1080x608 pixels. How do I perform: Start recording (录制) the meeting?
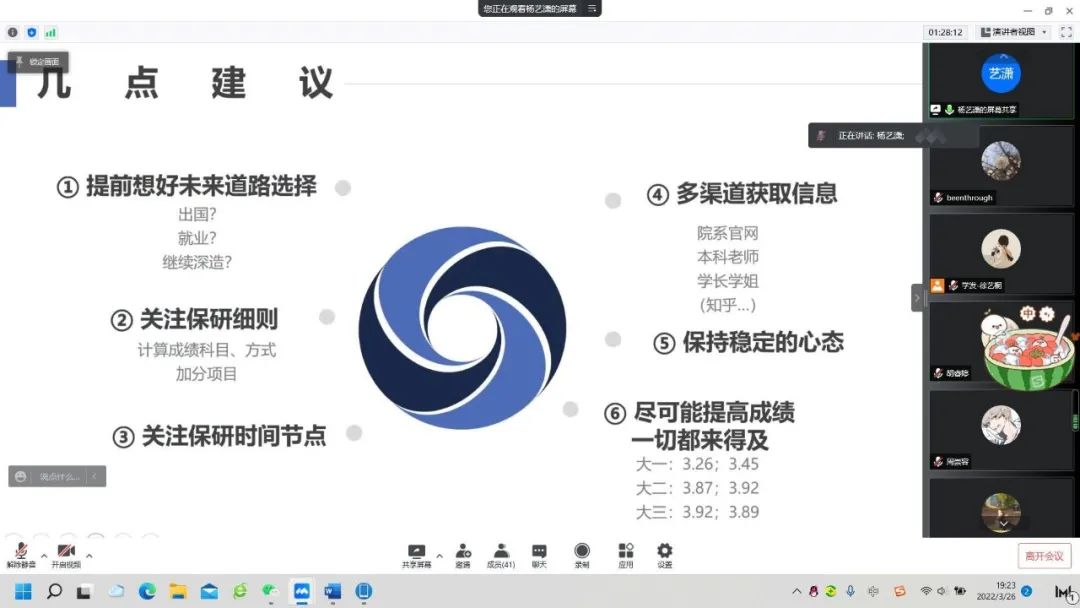(582, 556)
